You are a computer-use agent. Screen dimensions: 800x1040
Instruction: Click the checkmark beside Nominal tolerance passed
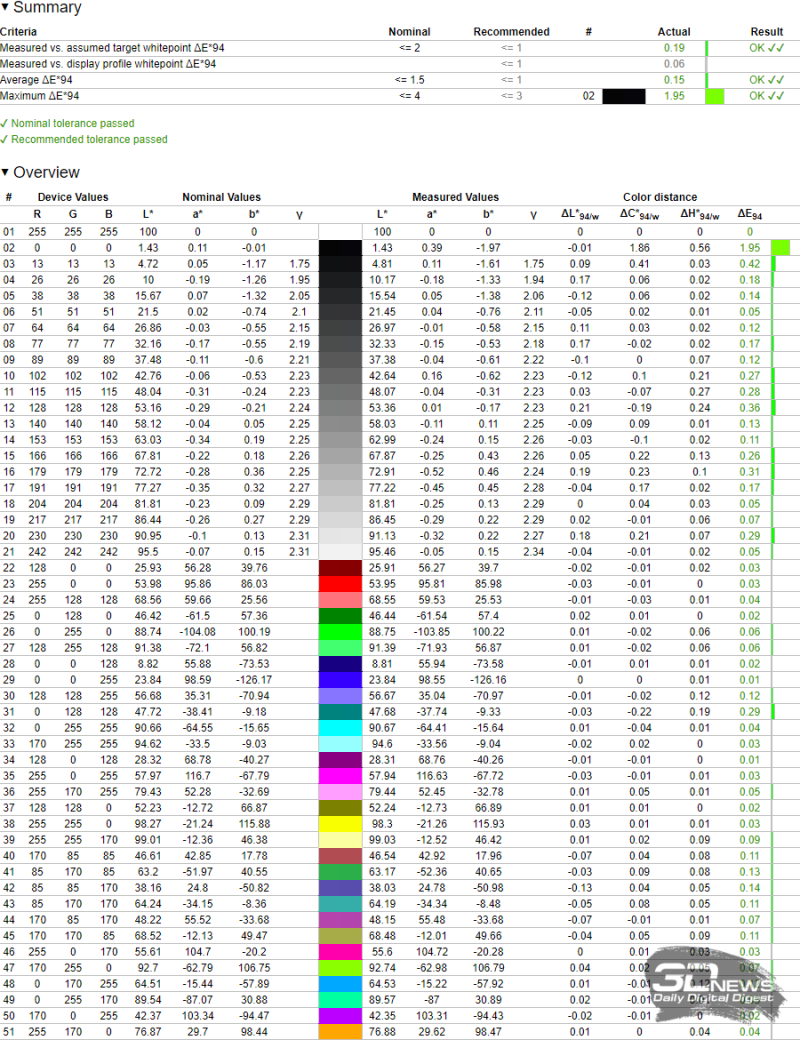coord(4,124)
